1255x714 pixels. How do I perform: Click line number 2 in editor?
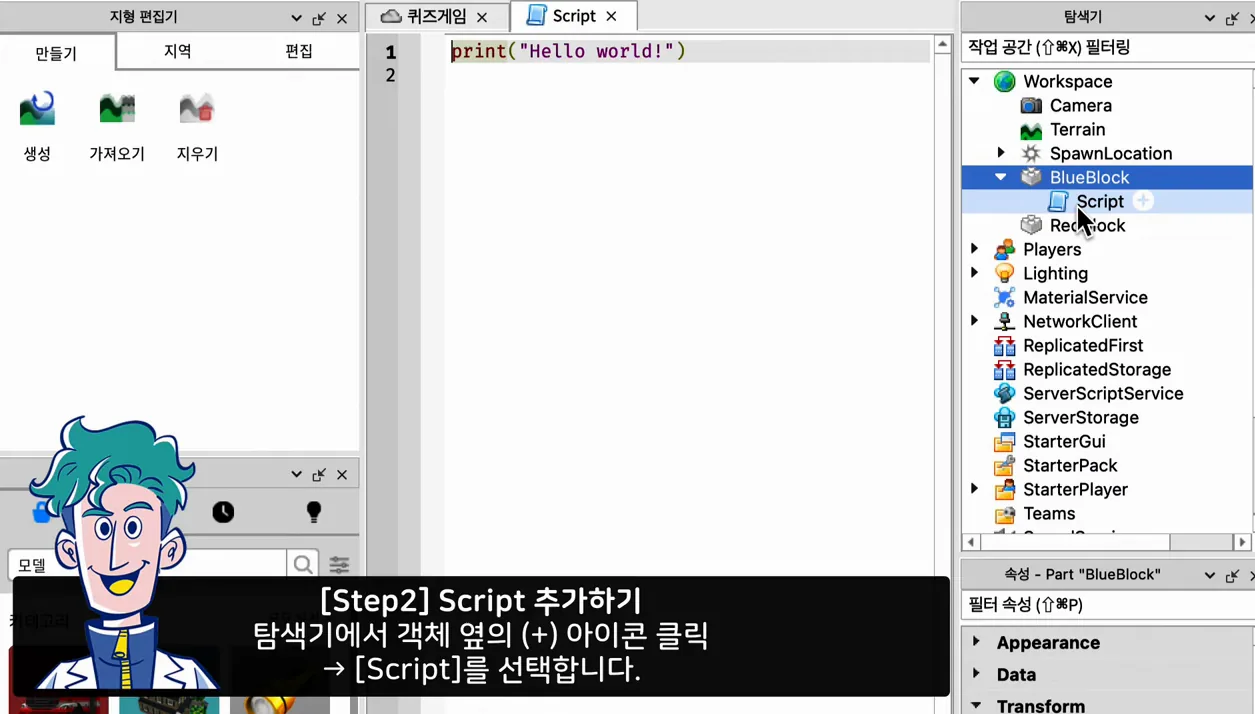390,75
